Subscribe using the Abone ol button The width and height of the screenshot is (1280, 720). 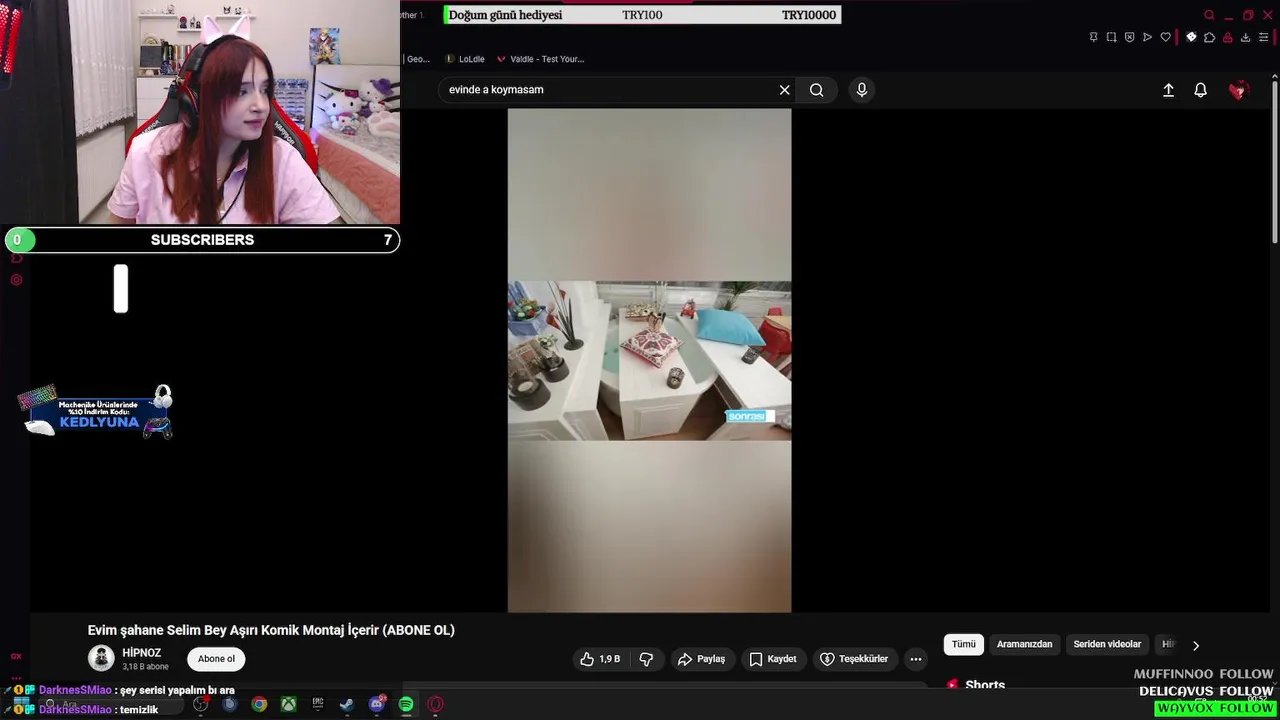coord(216,659)
